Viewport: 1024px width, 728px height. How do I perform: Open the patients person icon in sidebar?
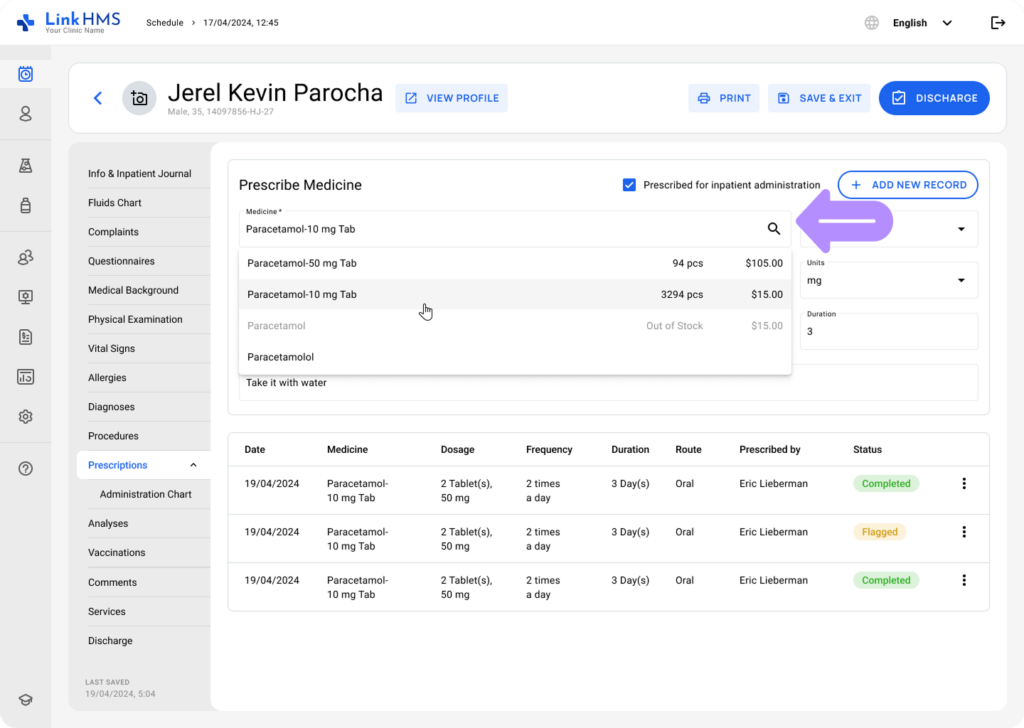(26, 114)
